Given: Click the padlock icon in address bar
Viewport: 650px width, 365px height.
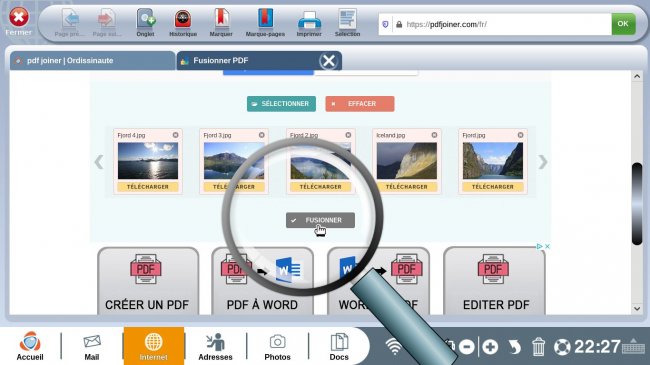Looking at the screenshot, I should (399, 24).
